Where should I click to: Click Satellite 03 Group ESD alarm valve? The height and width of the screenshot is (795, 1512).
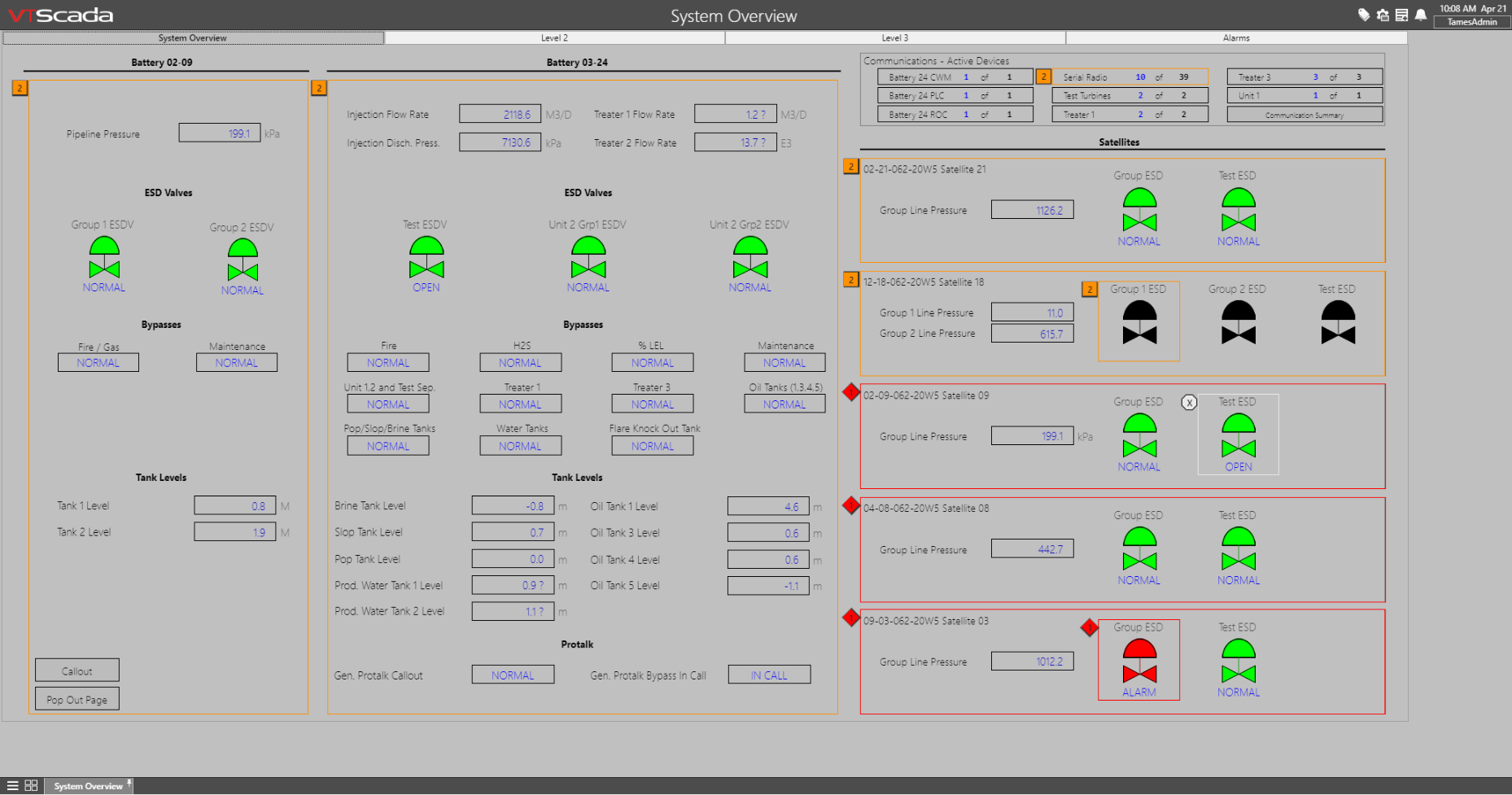(1139, 661)
